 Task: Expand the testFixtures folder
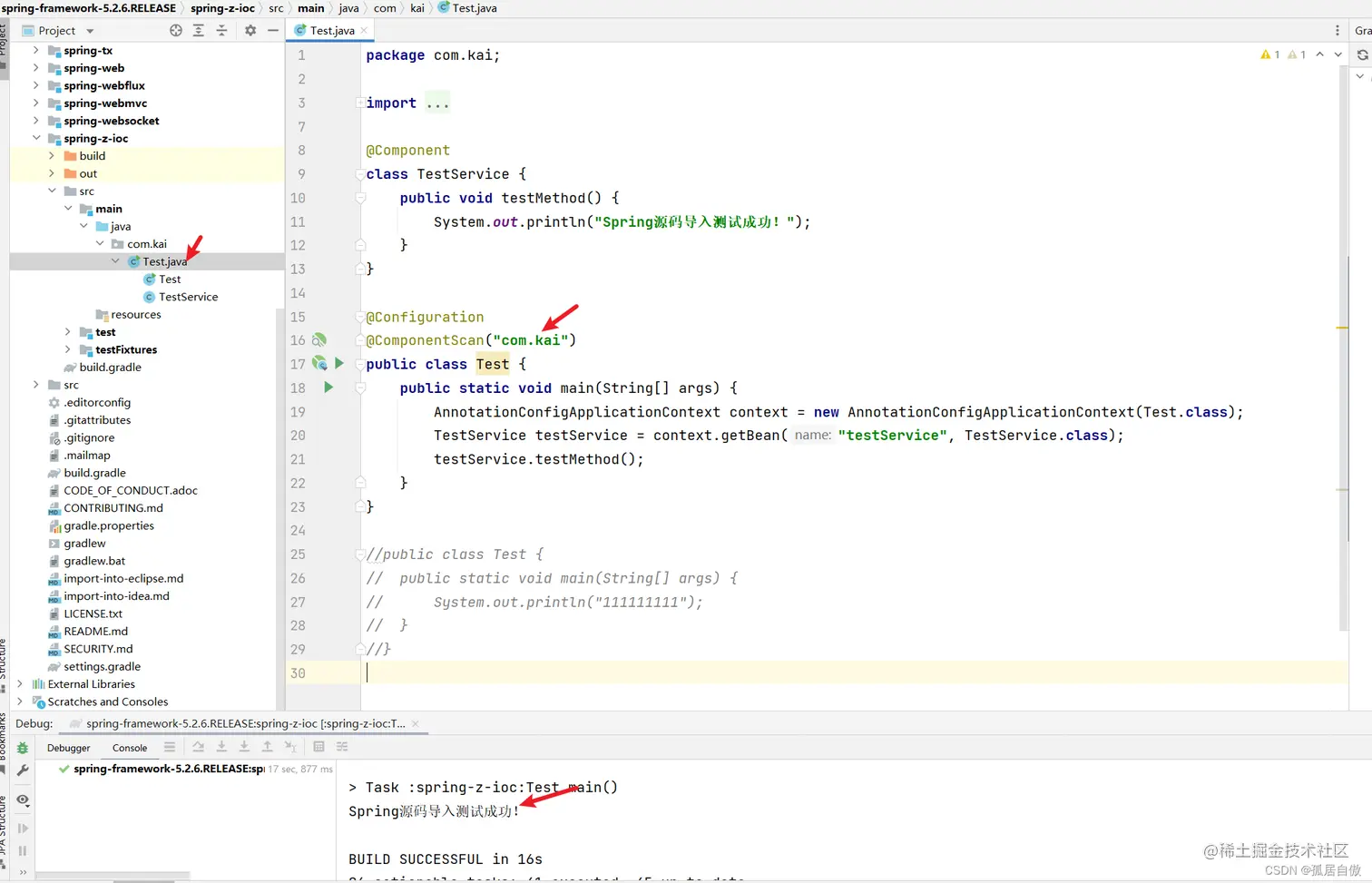[68, 349]
